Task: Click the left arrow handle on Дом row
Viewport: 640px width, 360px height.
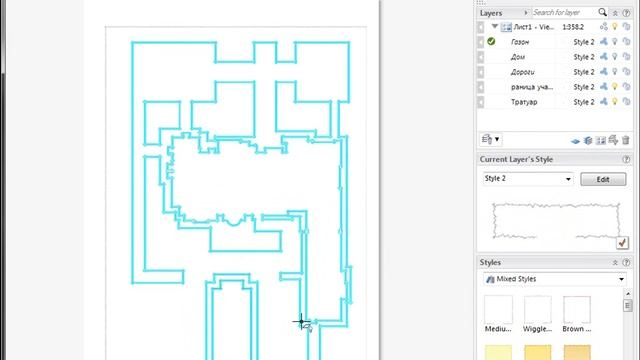Action: [481, 57]
